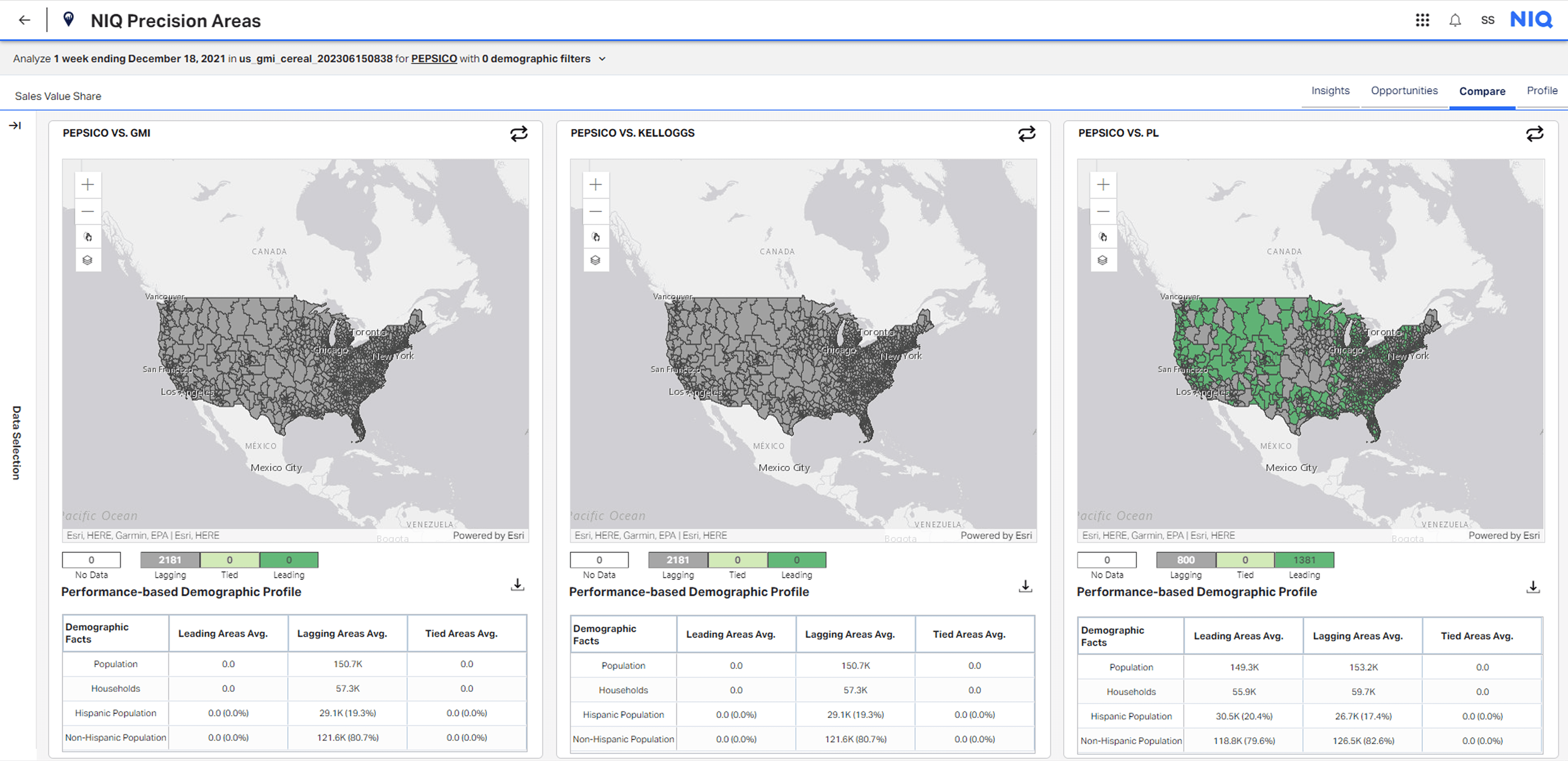
Task: Open notifications bell
Action: tap(1455, 20)
